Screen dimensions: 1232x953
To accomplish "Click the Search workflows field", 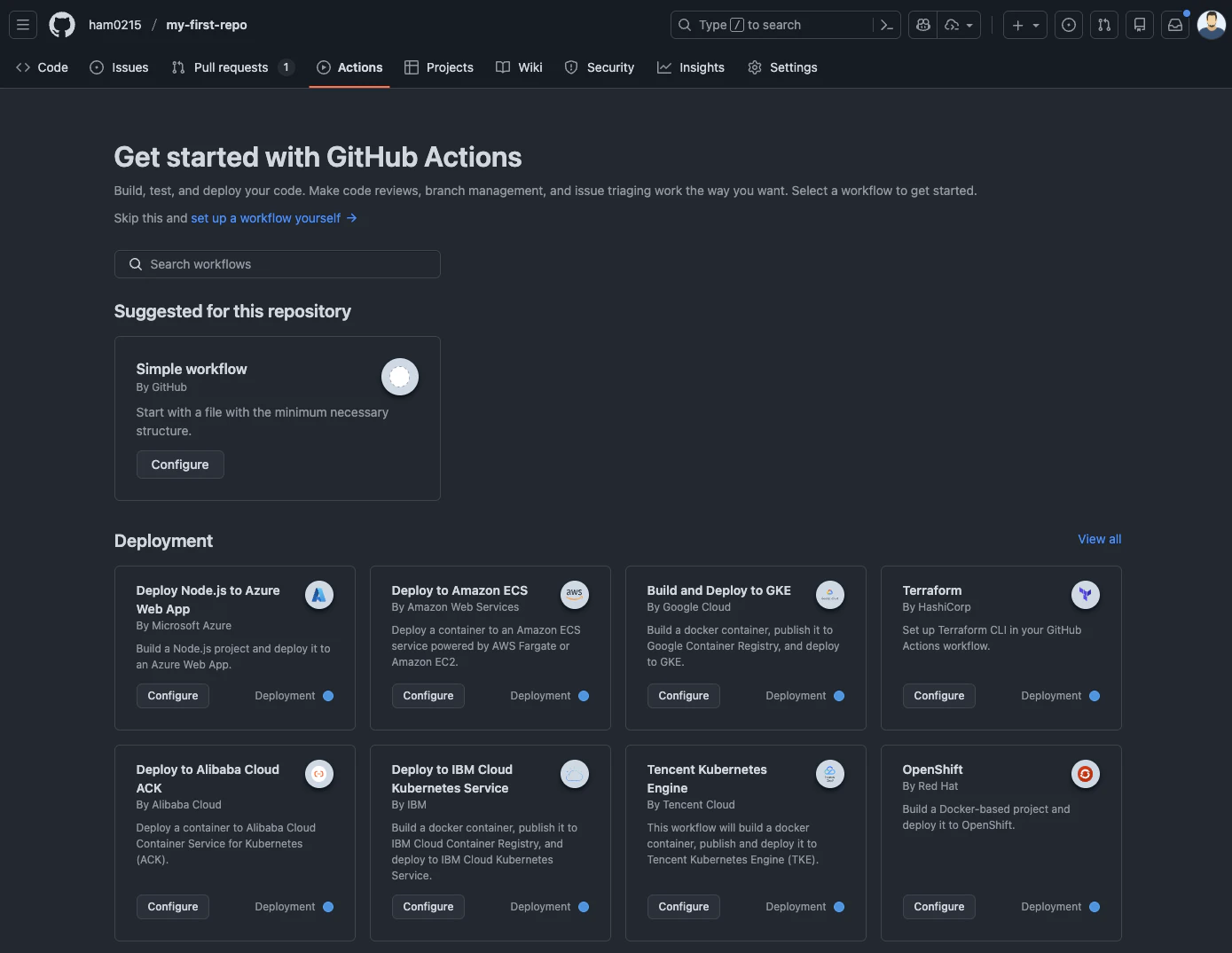I will 278,264.
